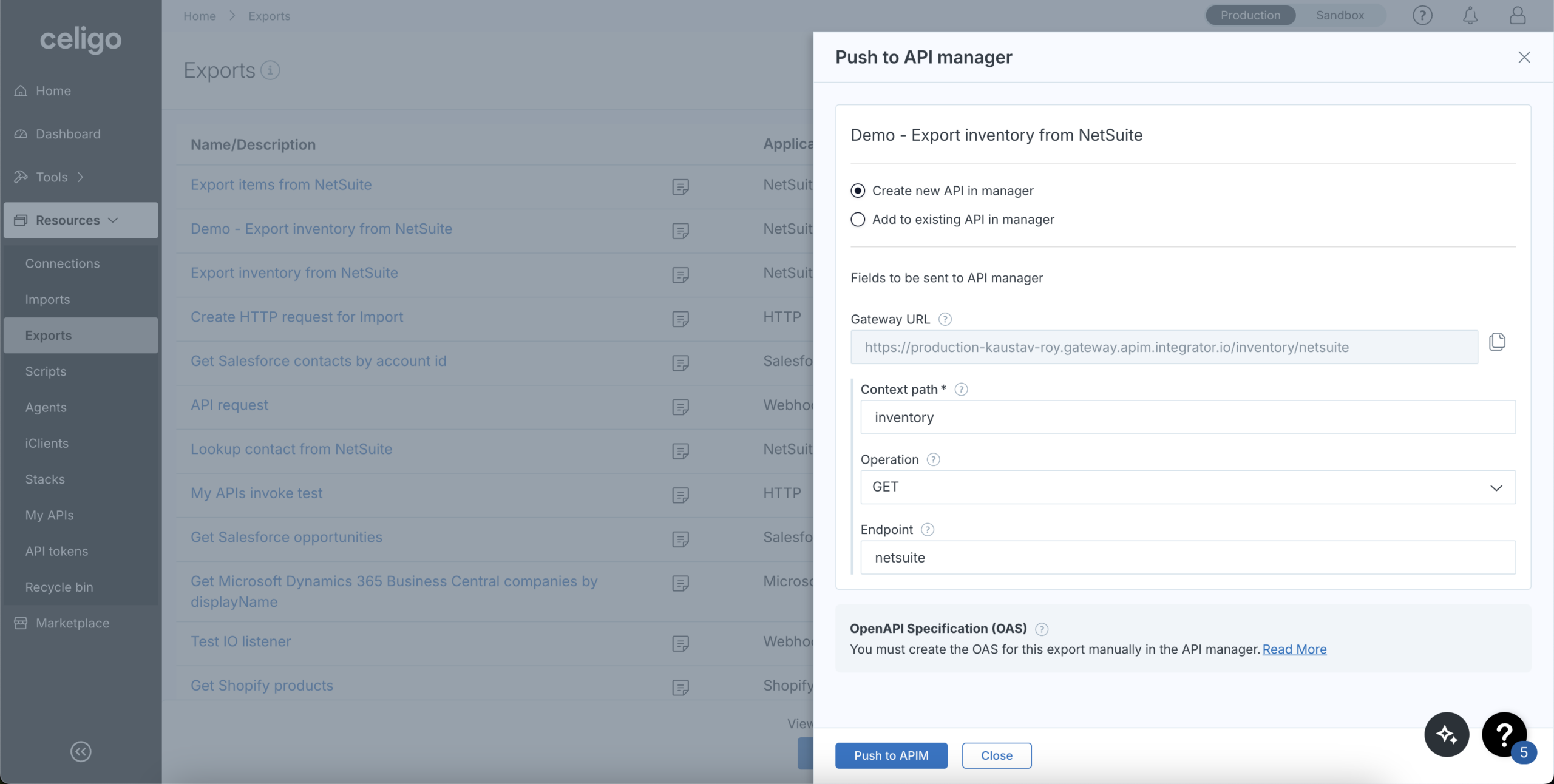Image resolution: width=1554 pixels, height=784 pixels.
Task: Follow the Read More link
Action: [x=1294, y=649]
